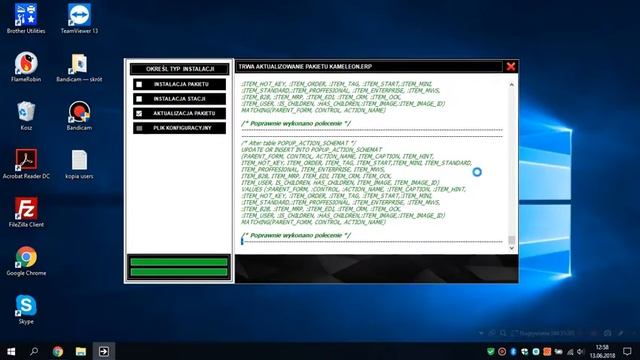Click the lower green progress bar
The image size is (640, 360).
179,272
